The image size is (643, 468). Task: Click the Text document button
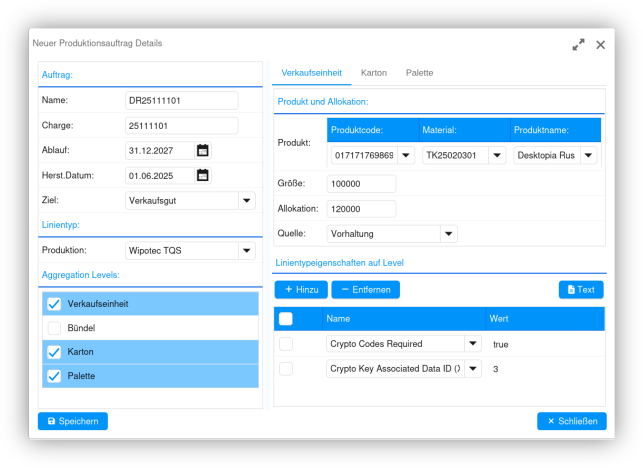click(x=580, y=289)
